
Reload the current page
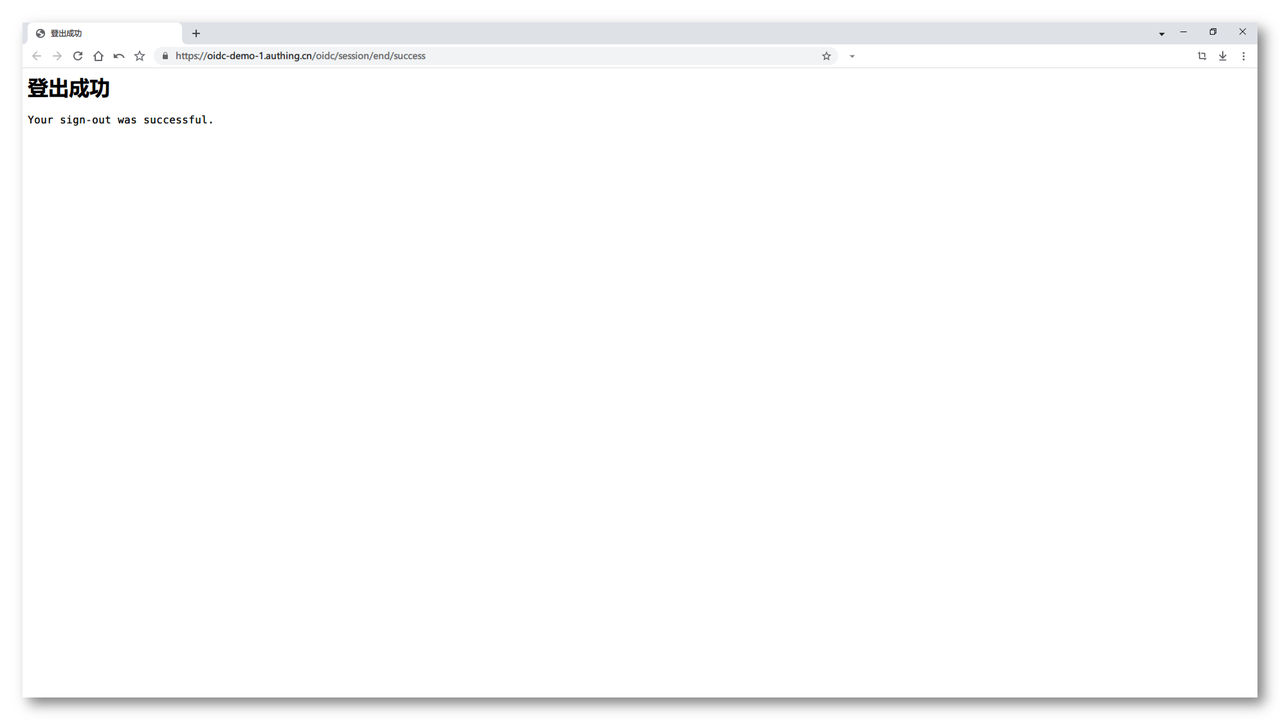point(77,56)
